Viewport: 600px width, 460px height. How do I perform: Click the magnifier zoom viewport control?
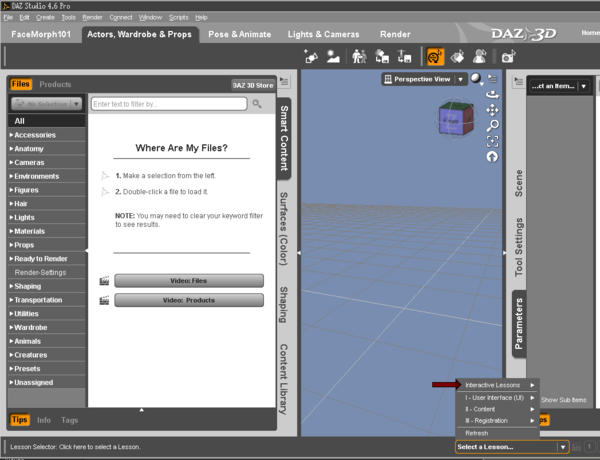(x=493, y=126)
